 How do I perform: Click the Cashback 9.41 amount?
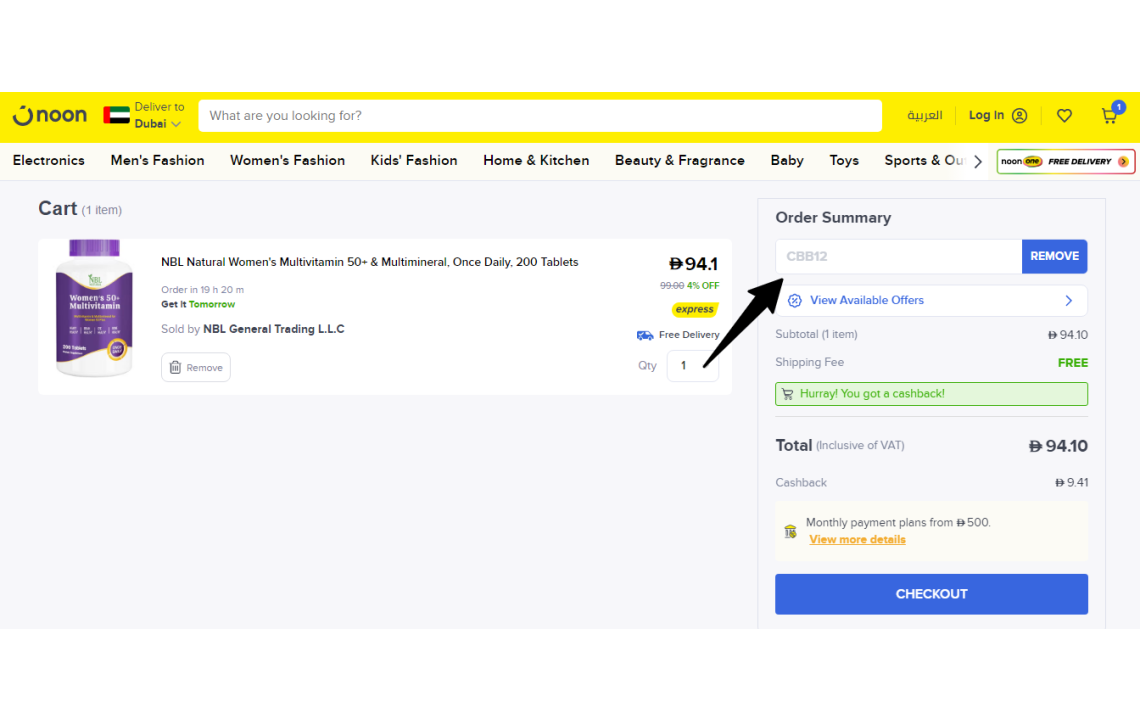1072,482
